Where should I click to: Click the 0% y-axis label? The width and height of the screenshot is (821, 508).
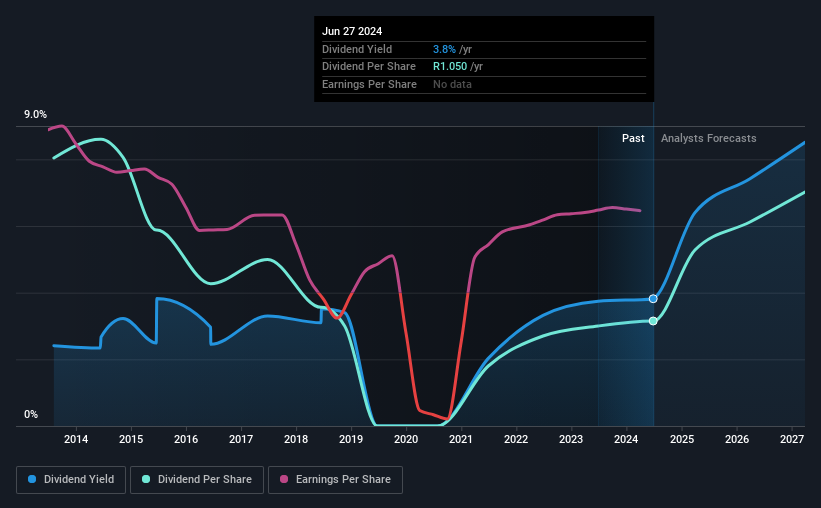pos(31,414)
